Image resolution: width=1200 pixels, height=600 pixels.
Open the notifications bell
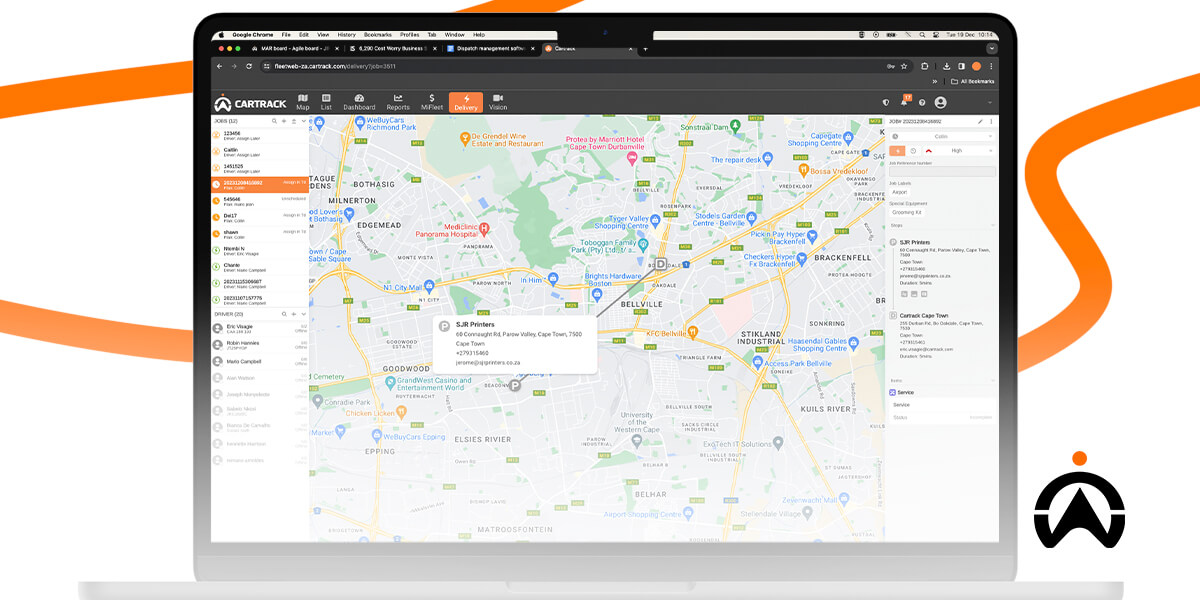click(x=903, y=102)
